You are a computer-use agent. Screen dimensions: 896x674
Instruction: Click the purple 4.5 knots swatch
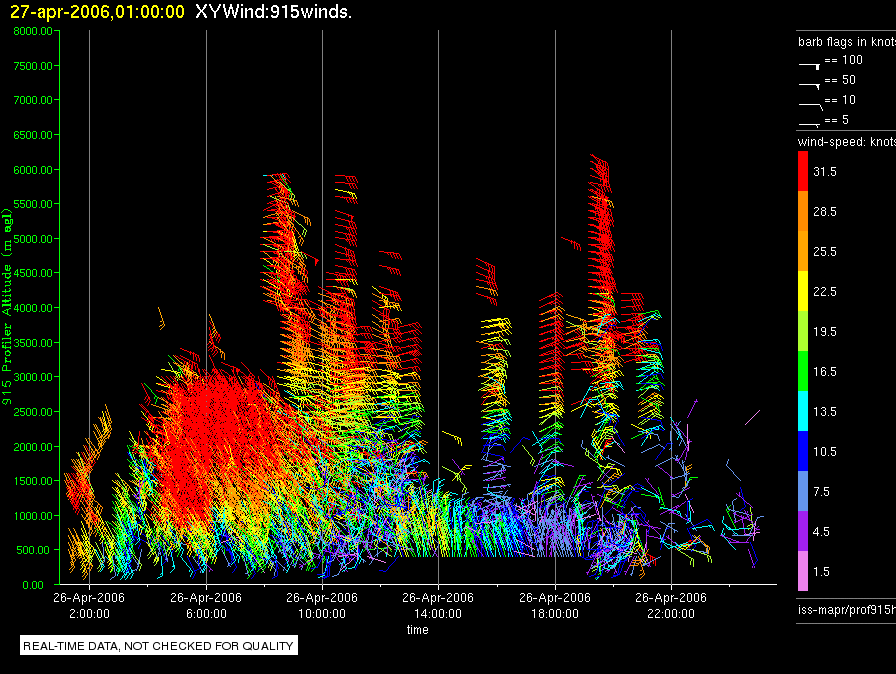pos(803,531)
